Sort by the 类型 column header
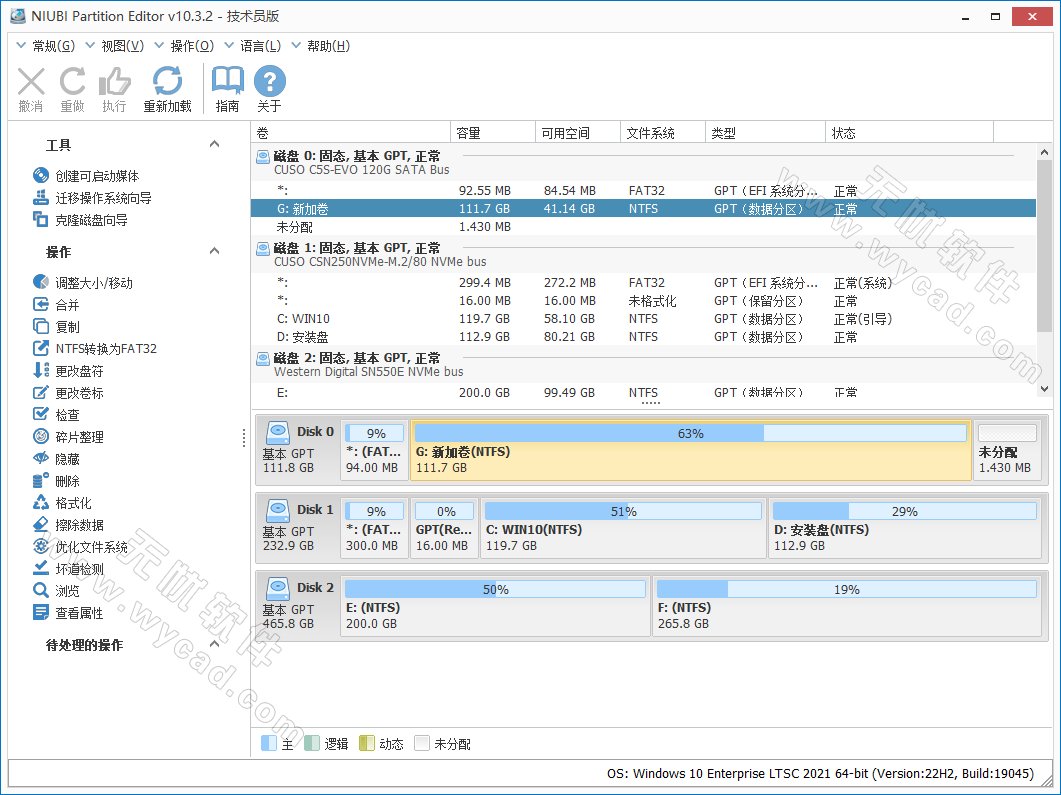The width and height of the screenshot is (1061, 795). 765,133
